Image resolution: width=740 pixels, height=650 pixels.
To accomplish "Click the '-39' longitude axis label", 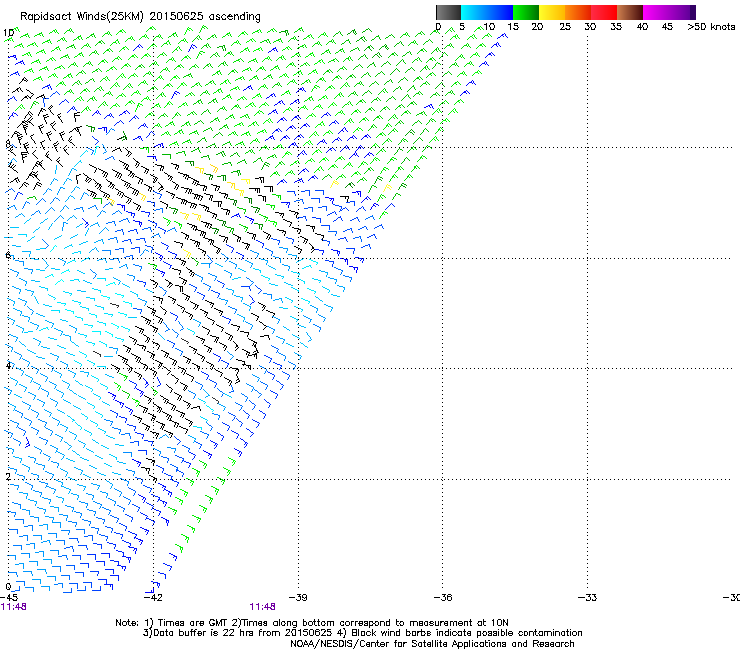I will point(298,598).
